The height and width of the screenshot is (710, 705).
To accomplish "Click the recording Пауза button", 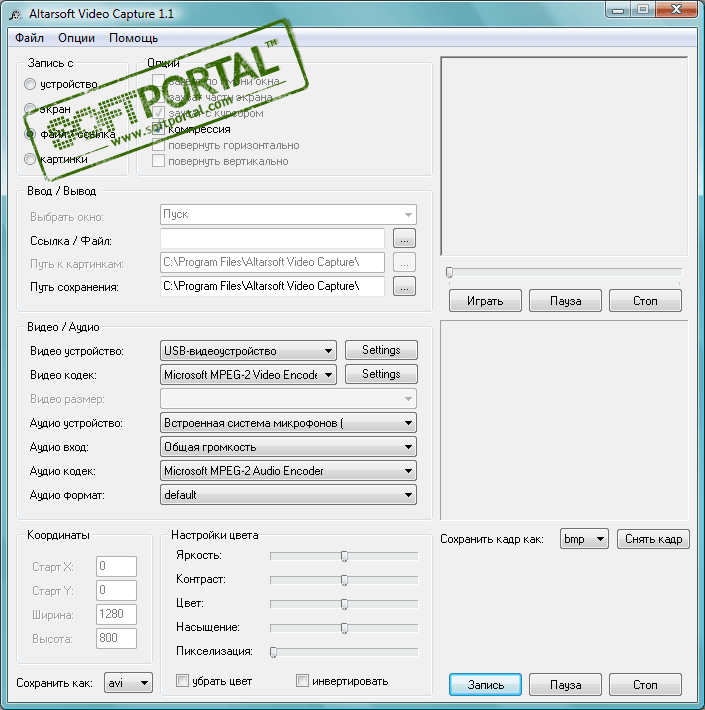I will [566, 684].
